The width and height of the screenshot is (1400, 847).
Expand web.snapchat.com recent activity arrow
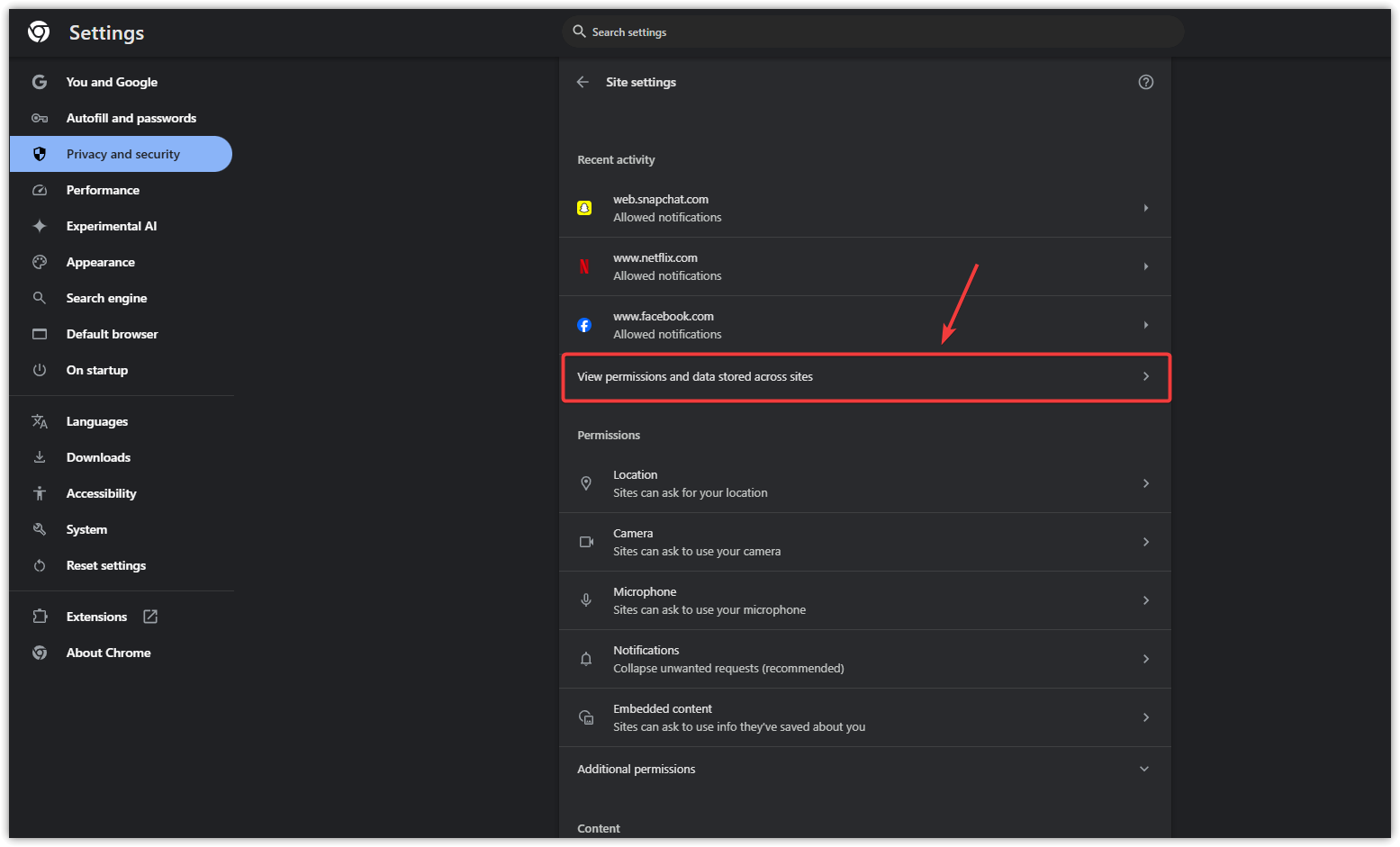pos(1145,208)
